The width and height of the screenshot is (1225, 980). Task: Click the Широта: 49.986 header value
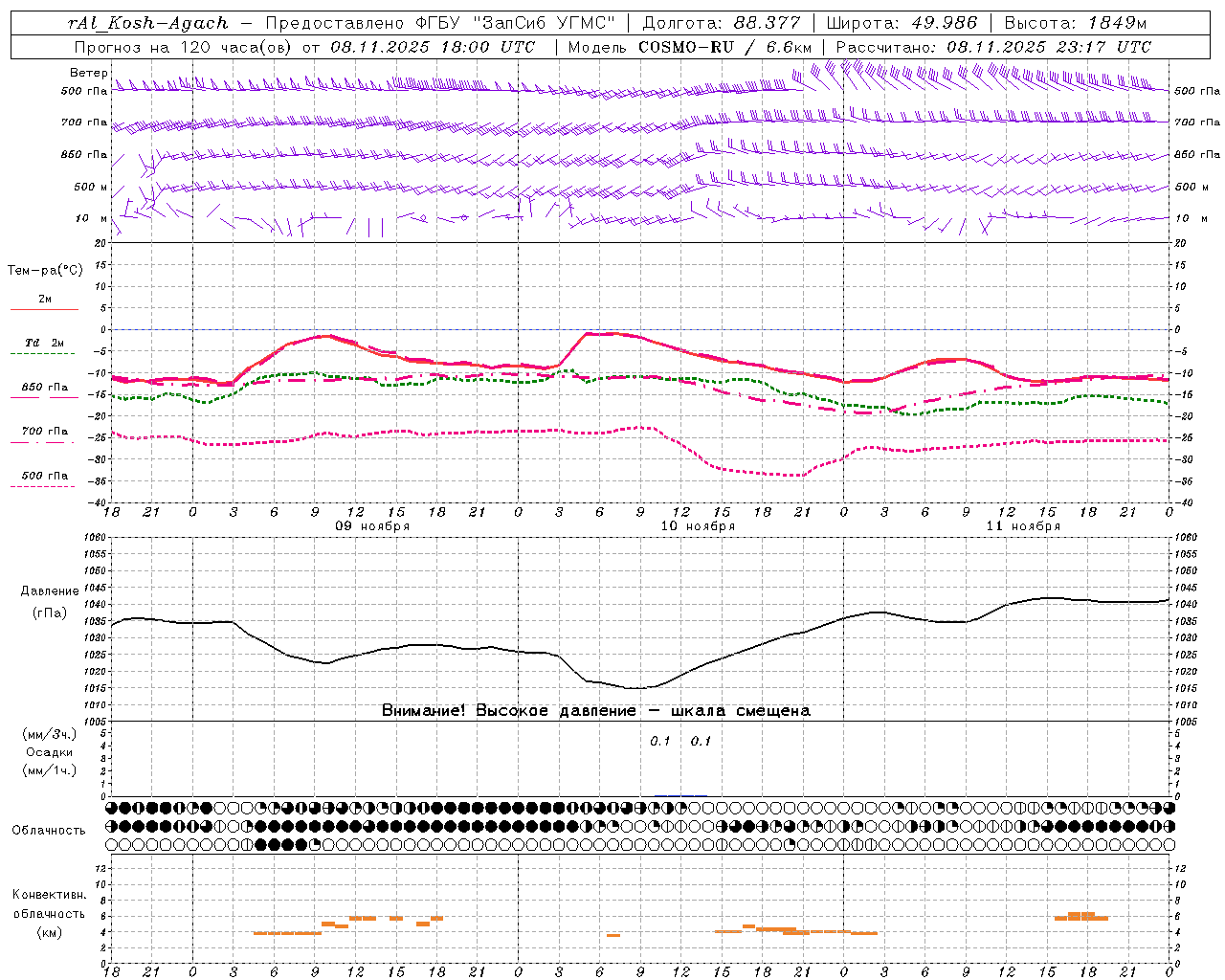coord(902,23)
